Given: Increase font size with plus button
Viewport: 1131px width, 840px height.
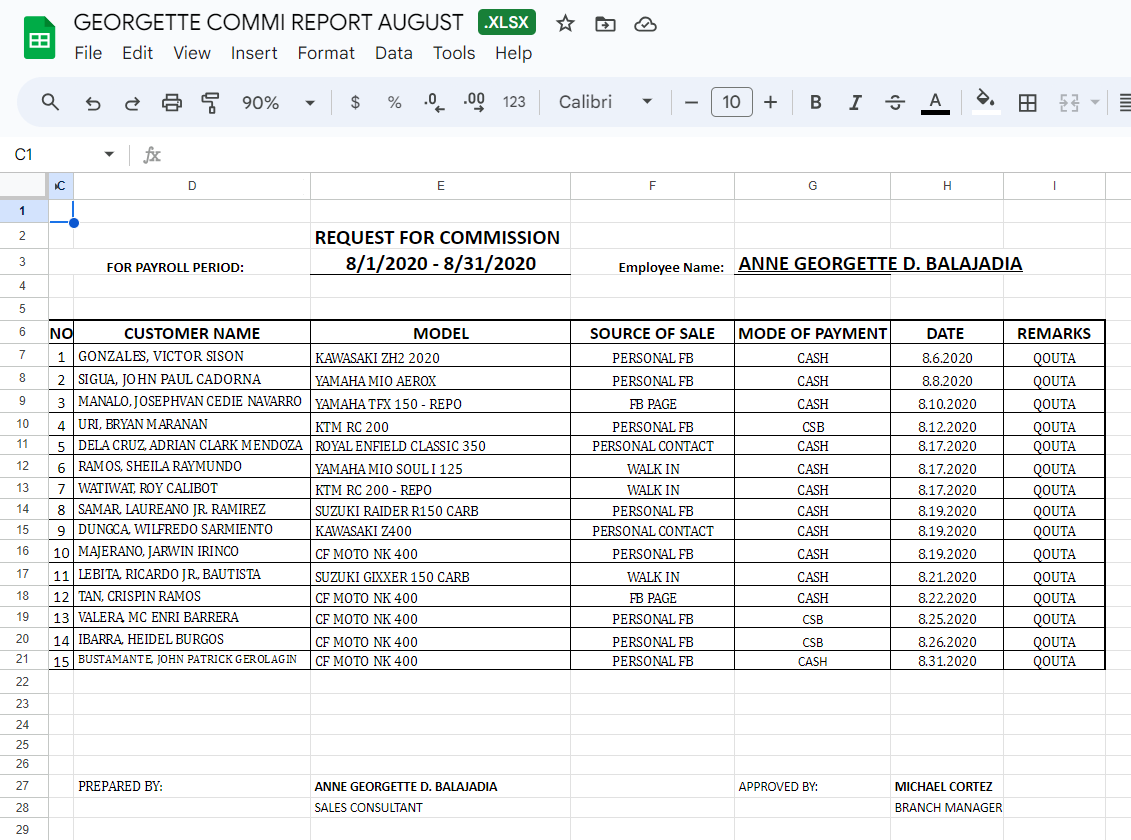Looking at the screenshot, I should point(770,102).
